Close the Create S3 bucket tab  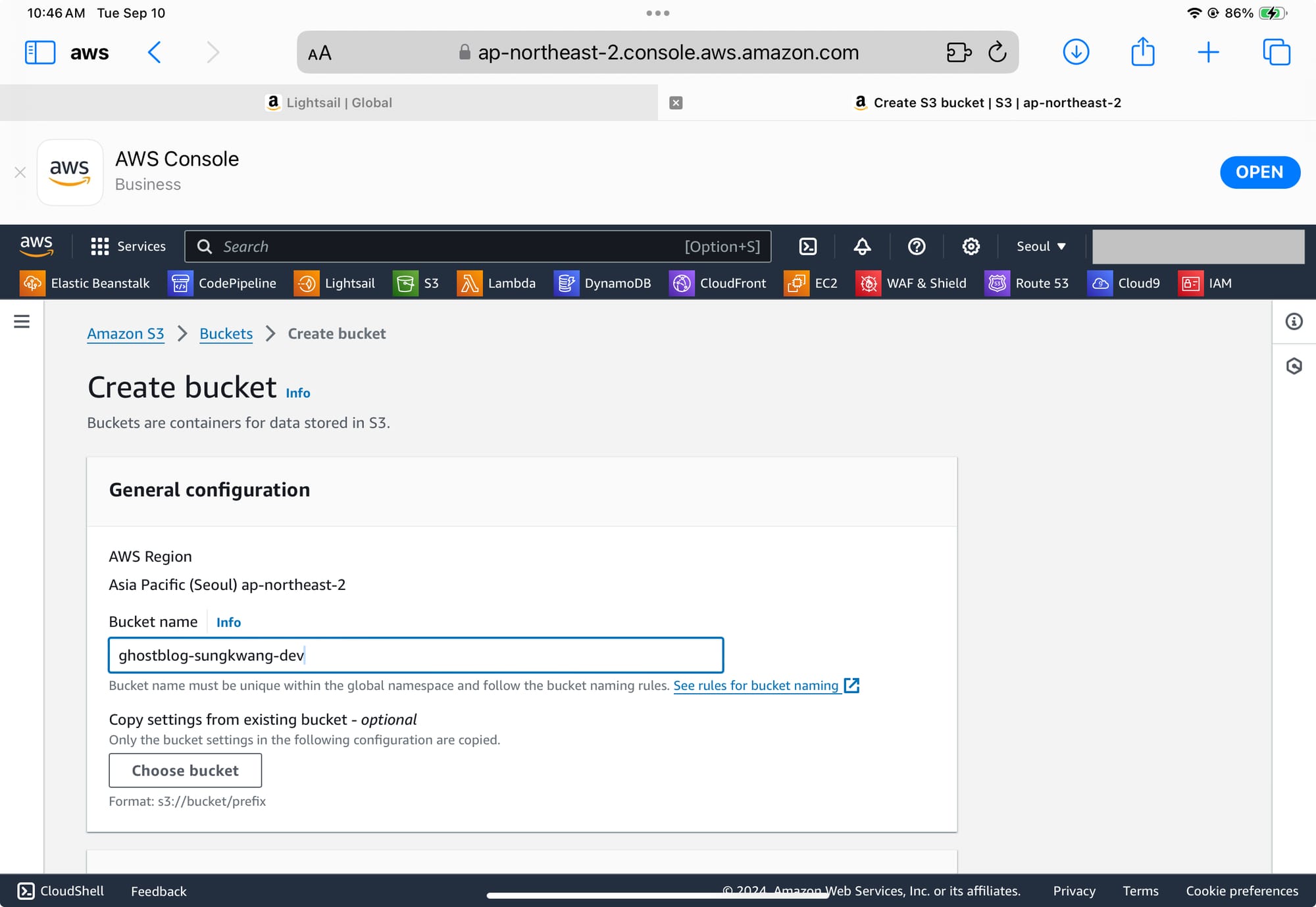tap(676, 103)
